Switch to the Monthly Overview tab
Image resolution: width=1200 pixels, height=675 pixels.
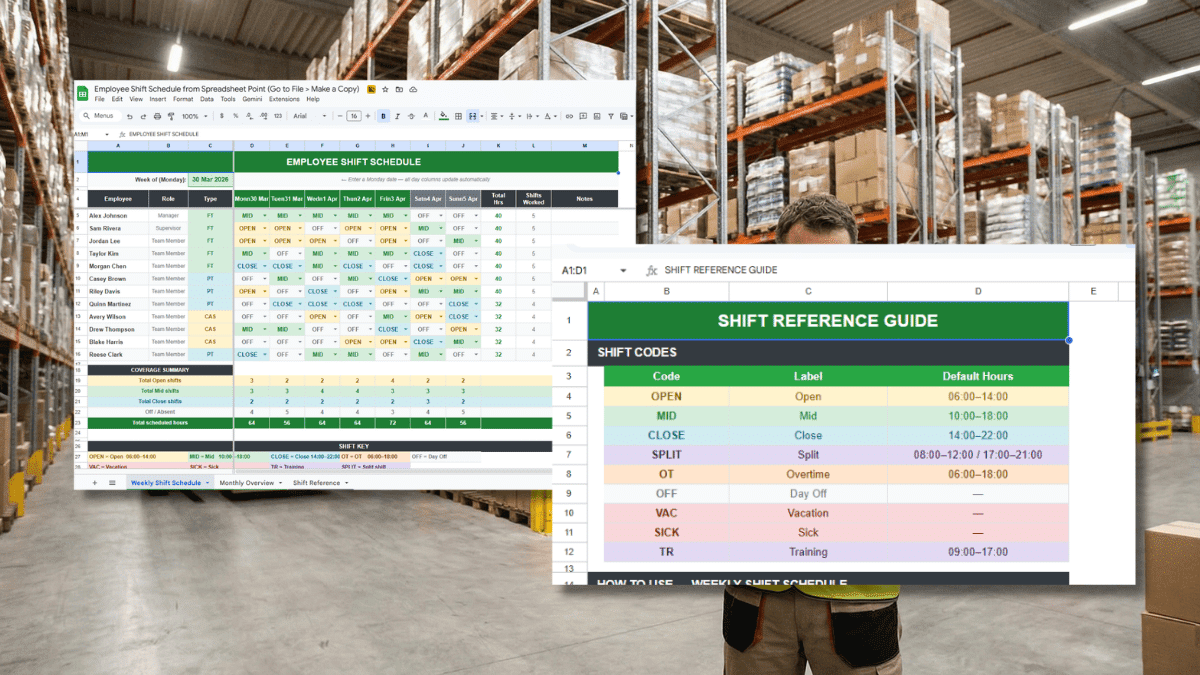[248, 483]
